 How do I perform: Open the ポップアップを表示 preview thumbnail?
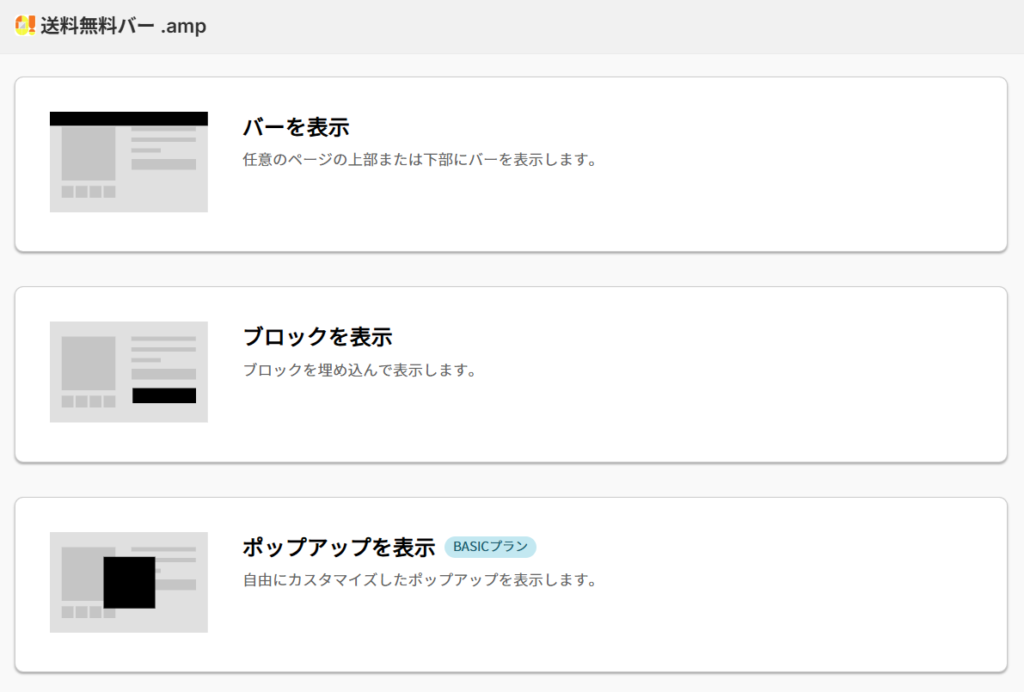point(129,582)
